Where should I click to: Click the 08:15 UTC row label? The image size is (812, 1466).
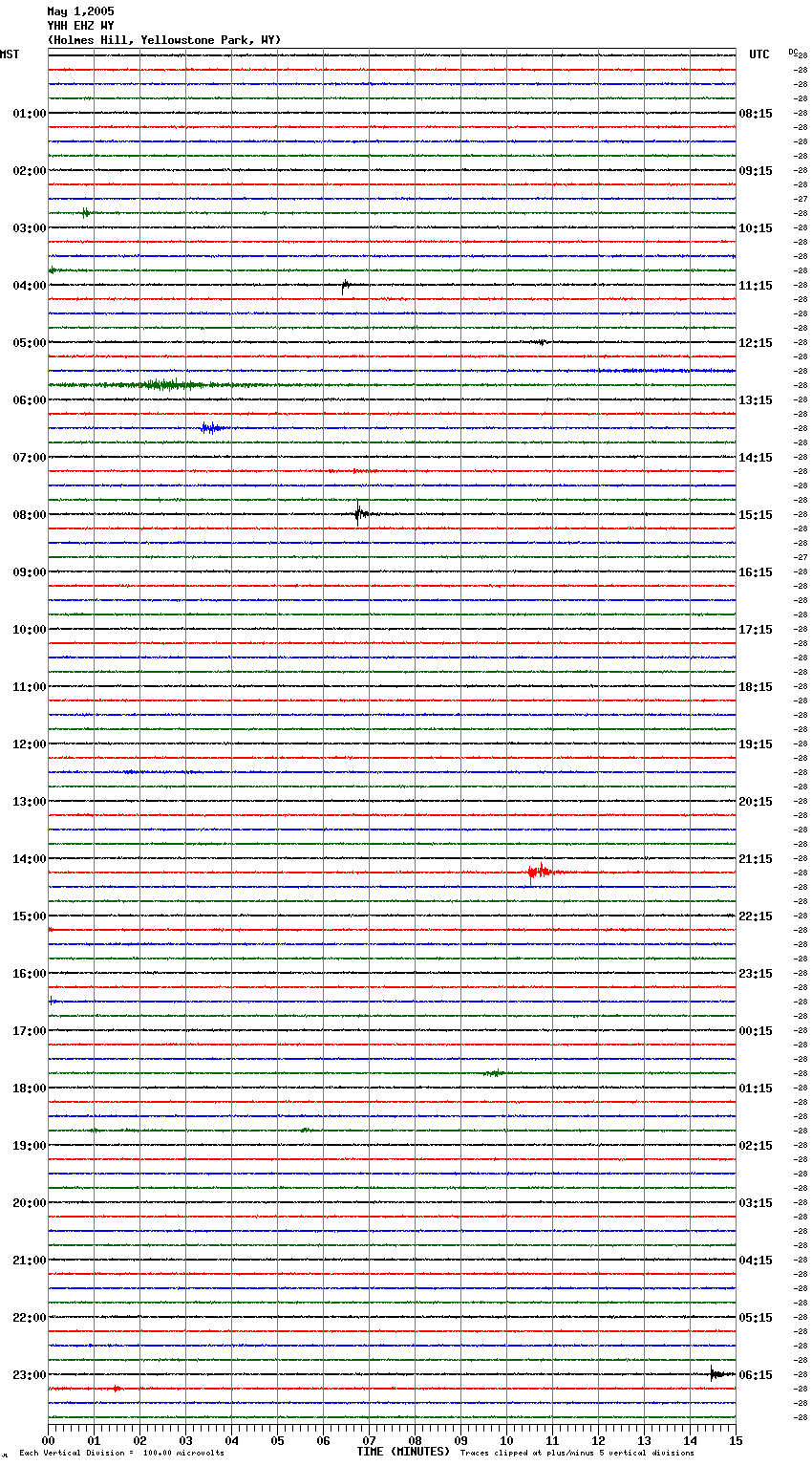pyautogui.click(x=756, y=114)
